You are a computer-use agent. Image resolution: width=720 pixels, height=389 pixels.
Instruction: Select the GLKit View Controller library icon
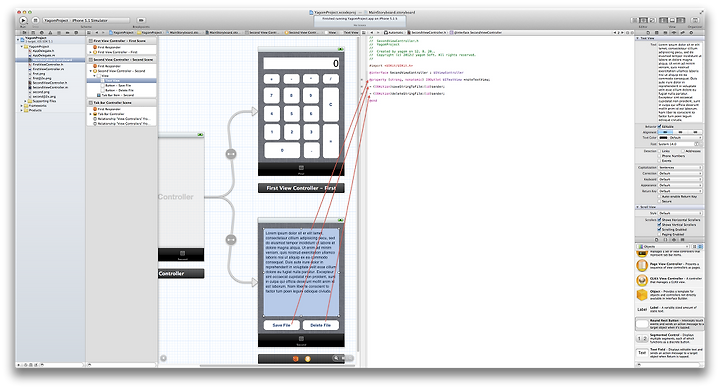tap(641, 280)
